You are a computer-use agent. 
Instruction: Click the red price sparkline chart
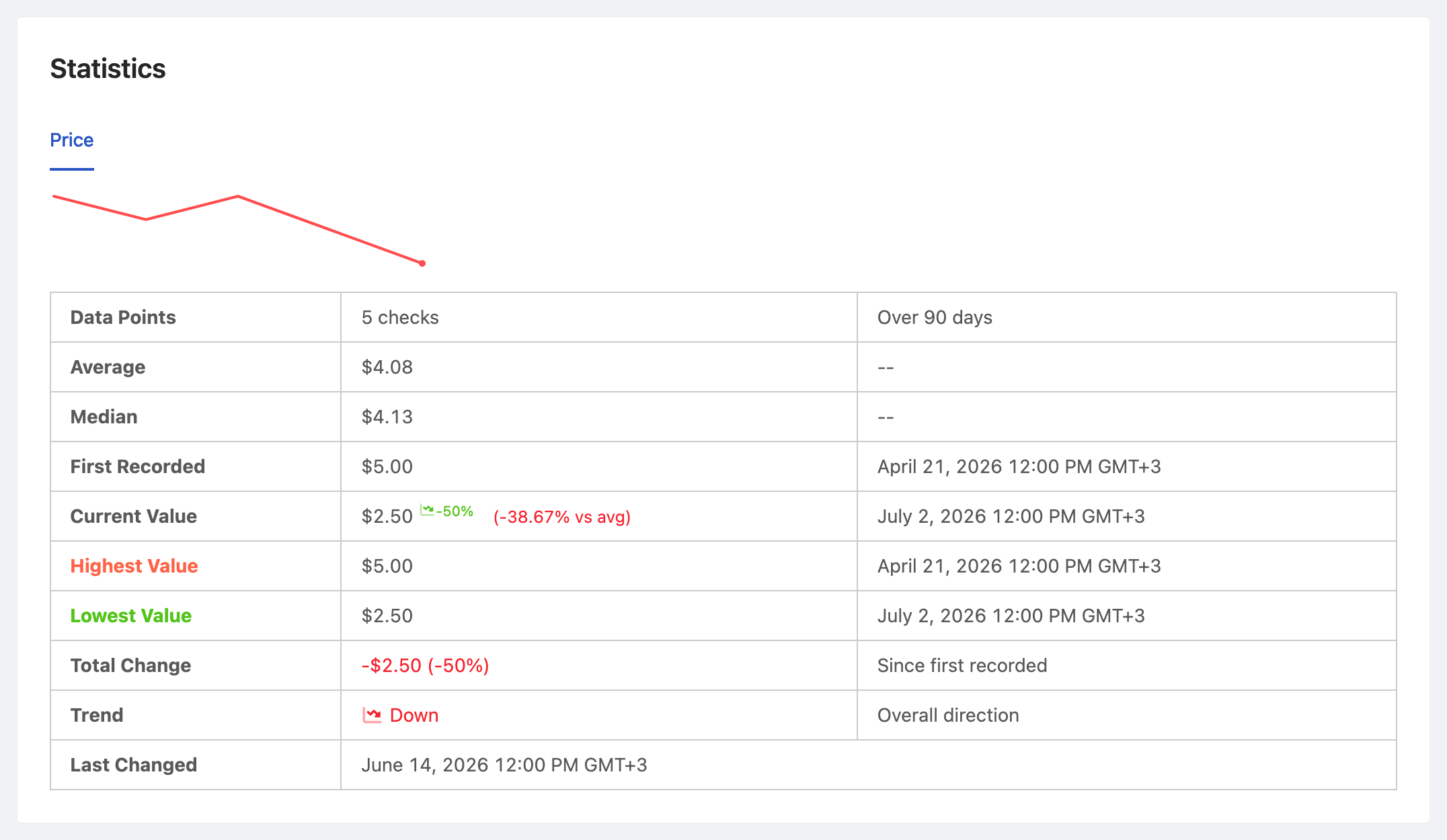click(239, 229)
